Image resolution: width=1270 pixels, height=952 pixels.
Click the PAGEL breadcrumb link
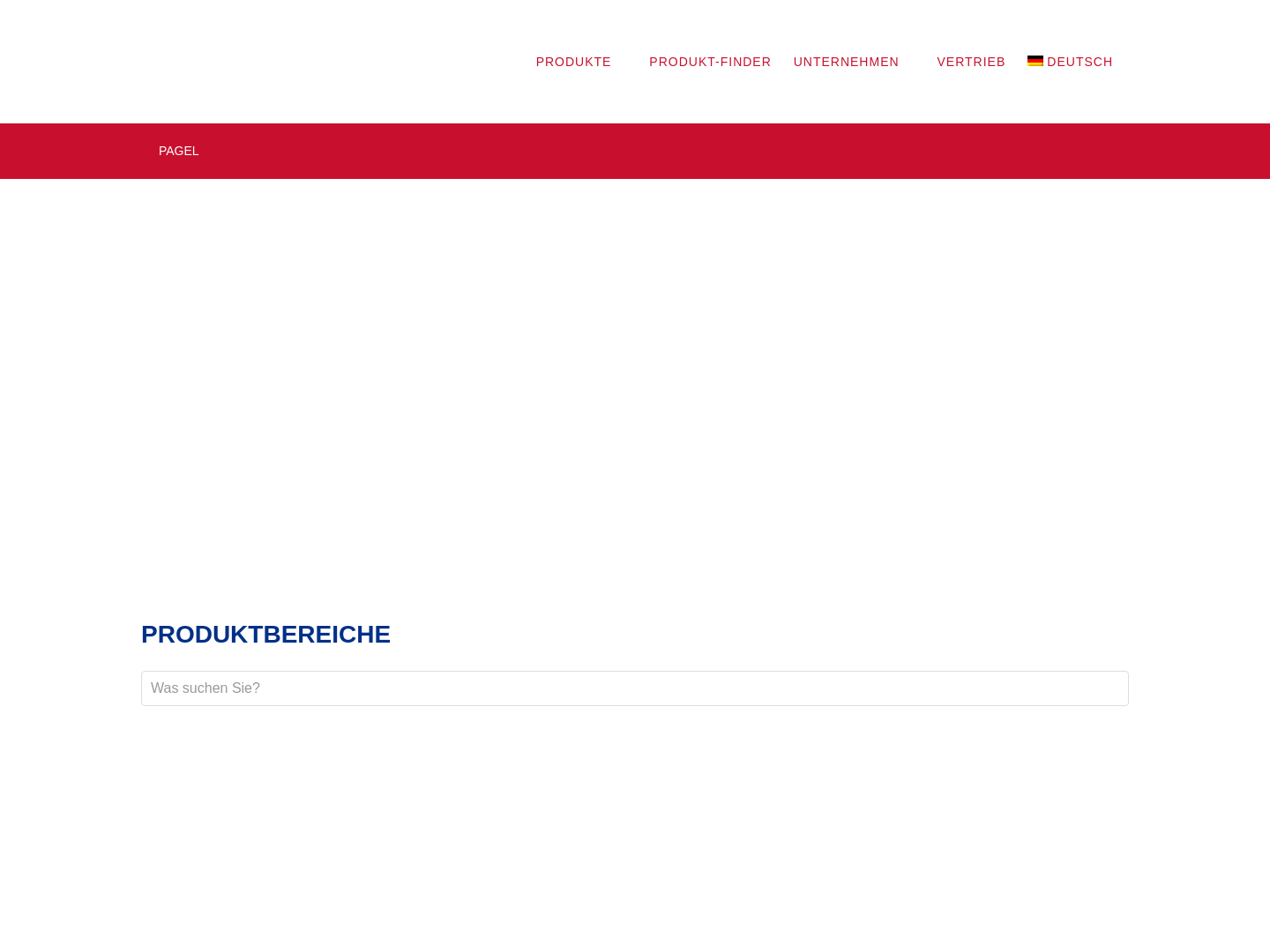[x=178, y=151]
